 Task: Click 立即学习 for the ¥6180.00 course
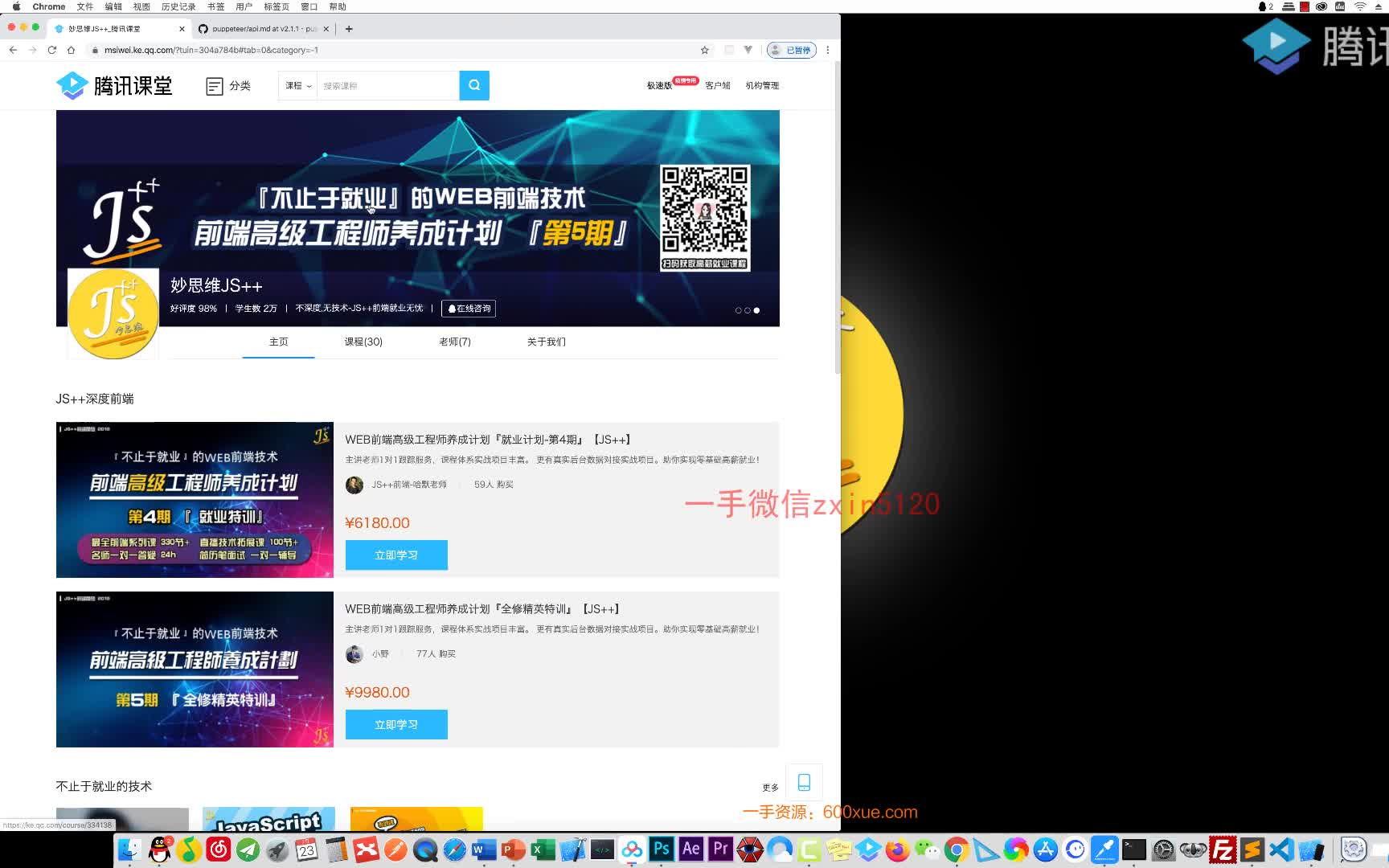(396, 555)
